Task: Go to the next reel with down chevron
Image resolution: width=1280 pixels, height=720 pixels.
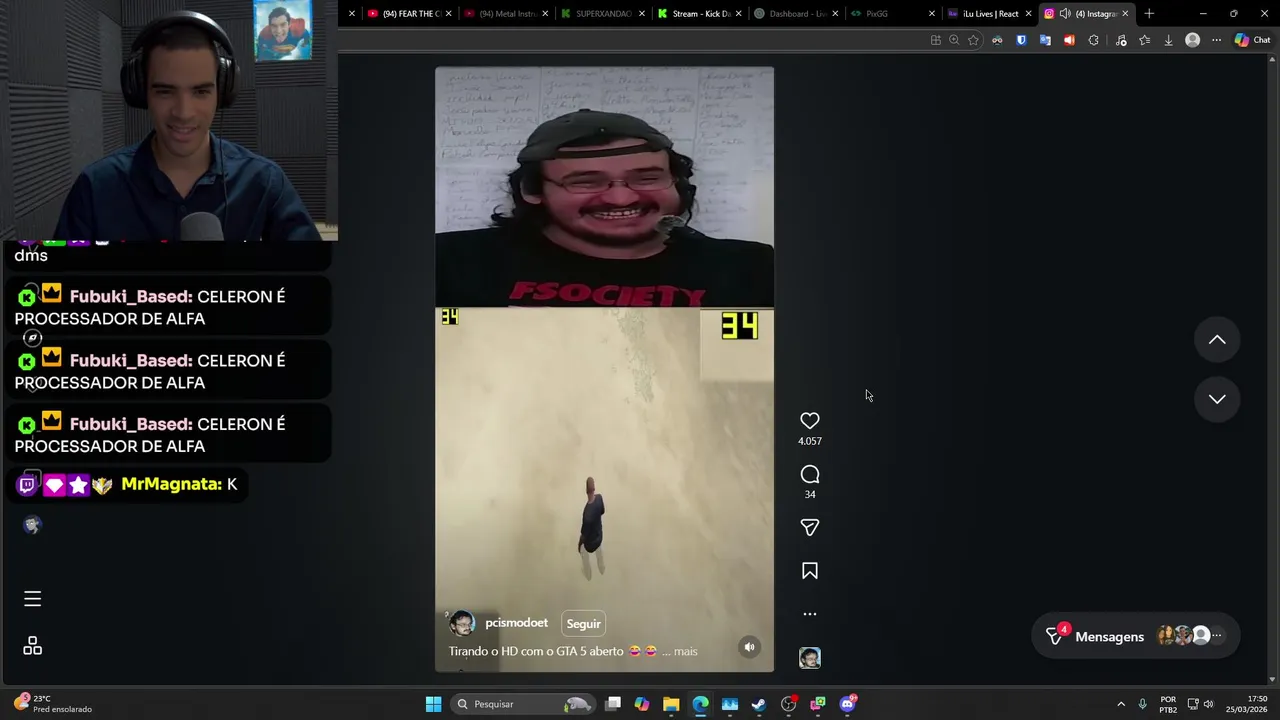Action: click(1217, 399)
